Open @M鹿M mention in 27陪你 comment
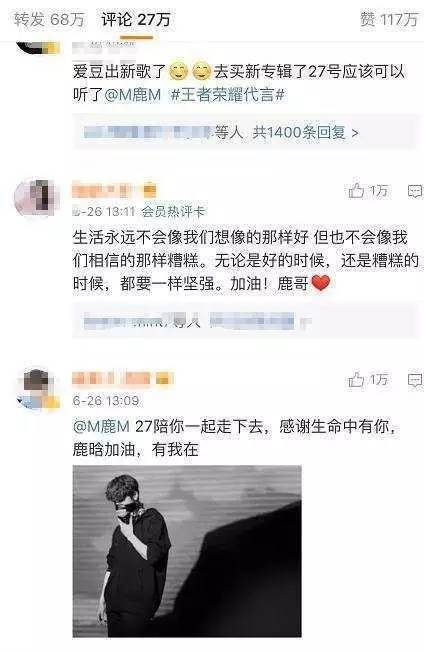 click(x=101, y=426)
